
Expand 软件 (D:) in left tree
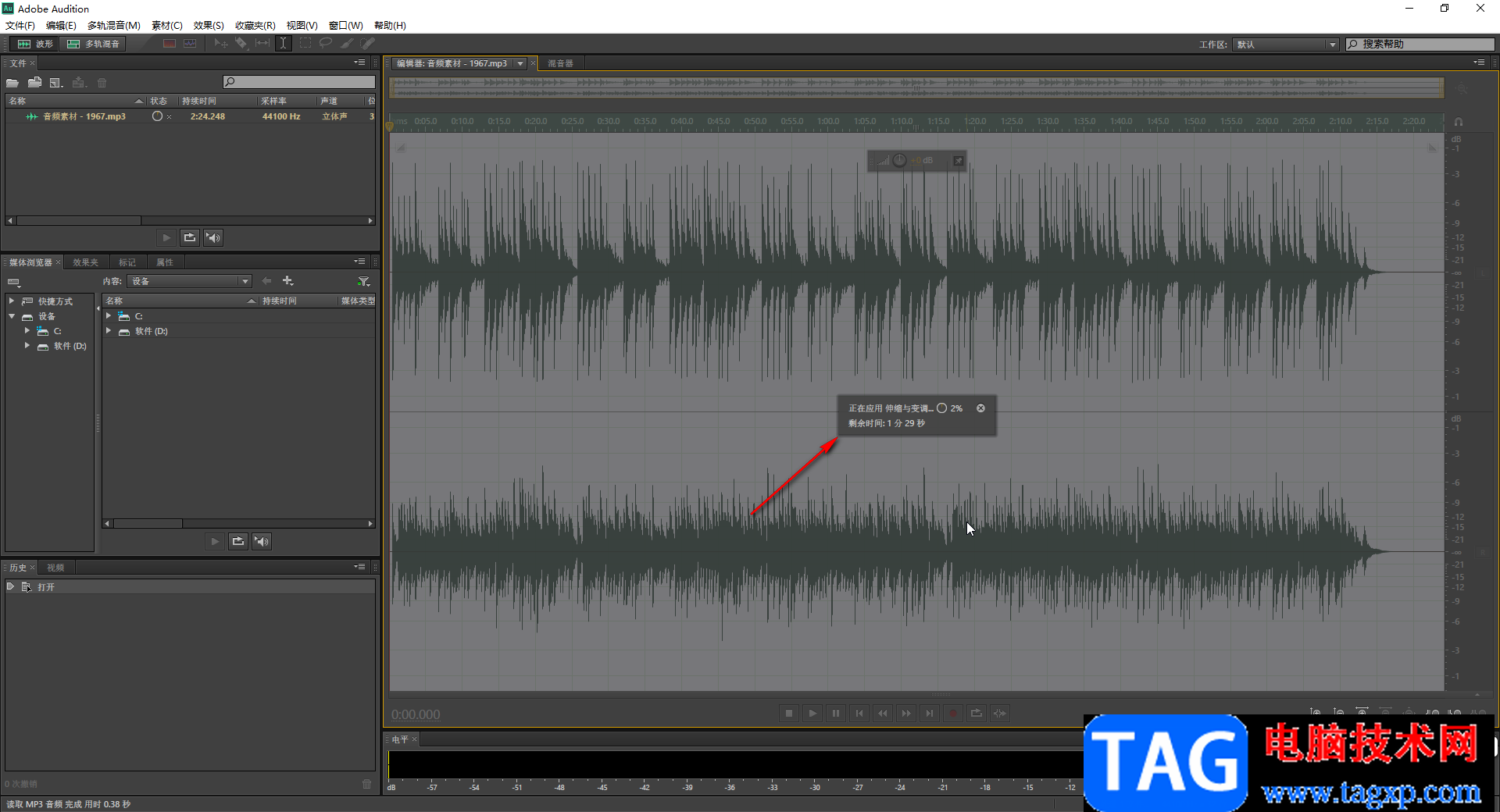(x=27, y=346)
